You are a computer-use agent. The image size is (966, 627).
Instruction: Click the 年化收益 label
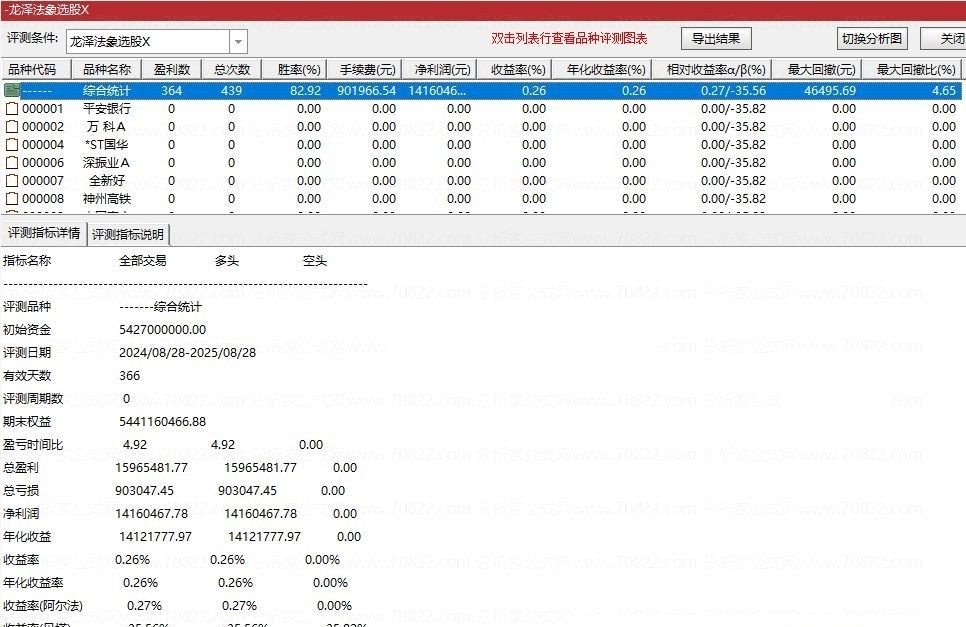click(x=27, y=536)
